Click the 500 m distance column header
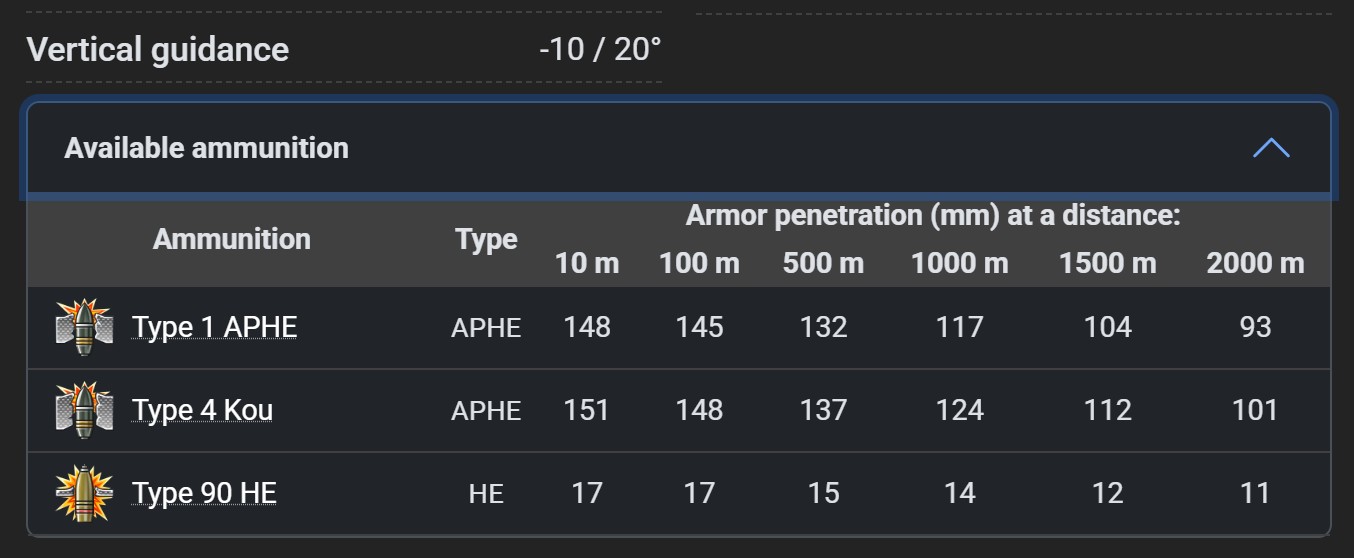Image resolution: width=1354 pixels, height=558 pixels. (x=823, y=263)
